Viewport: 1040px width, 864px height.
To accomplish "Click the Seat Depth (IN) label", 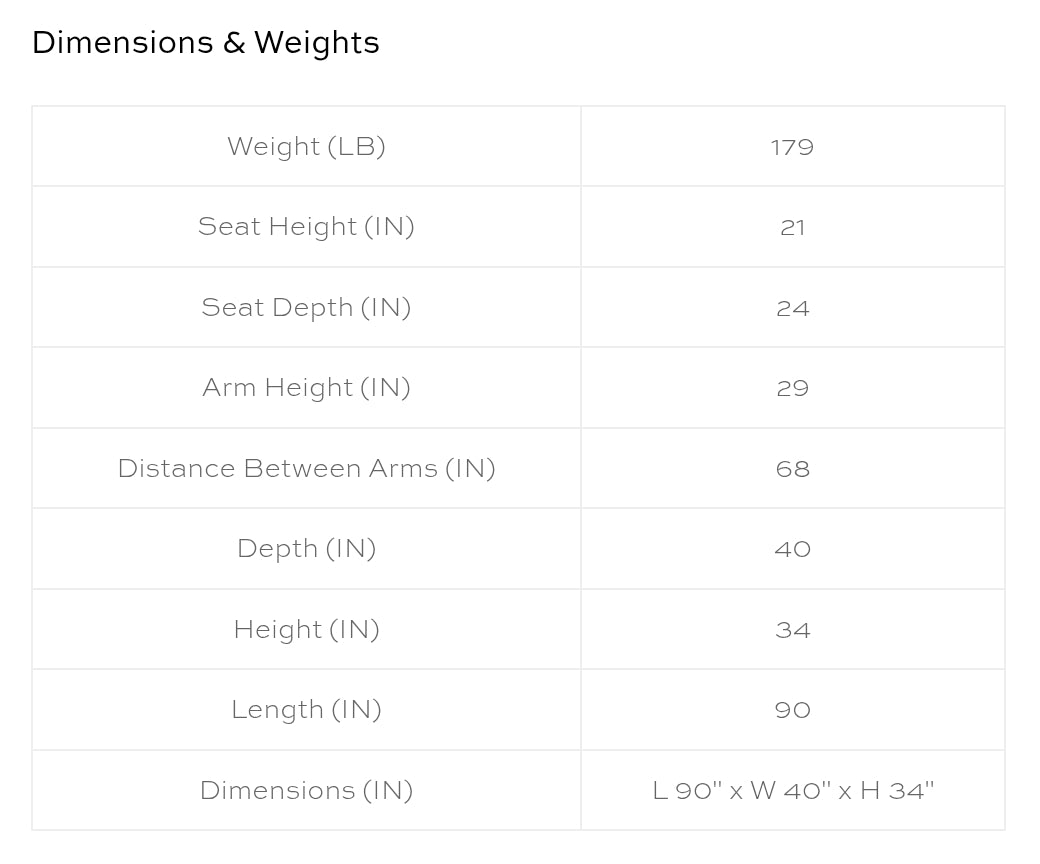I will click(306, 308).
